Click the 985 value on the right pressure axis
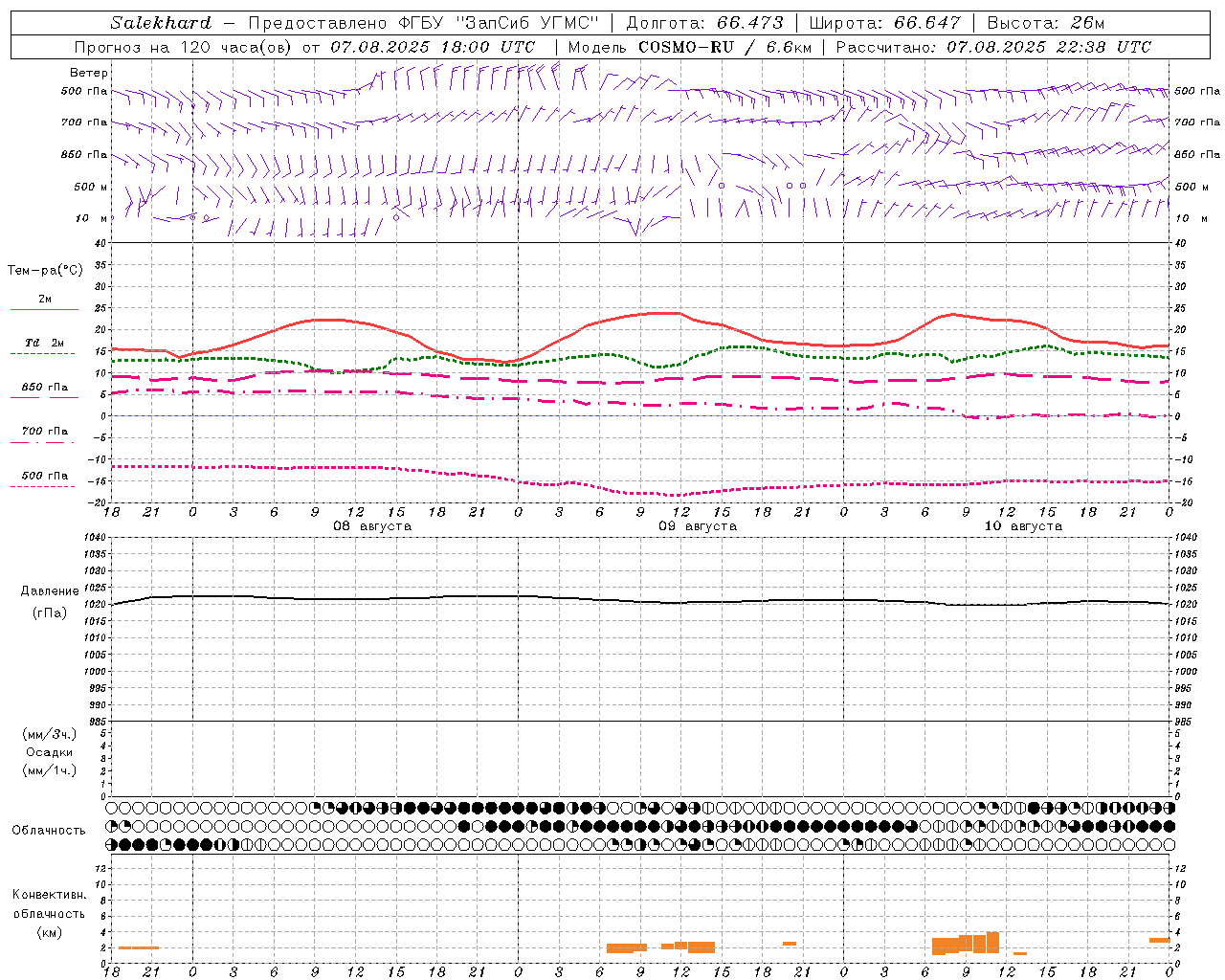Viewport: 1225px width, 980px height. [x=1185, y=722]
